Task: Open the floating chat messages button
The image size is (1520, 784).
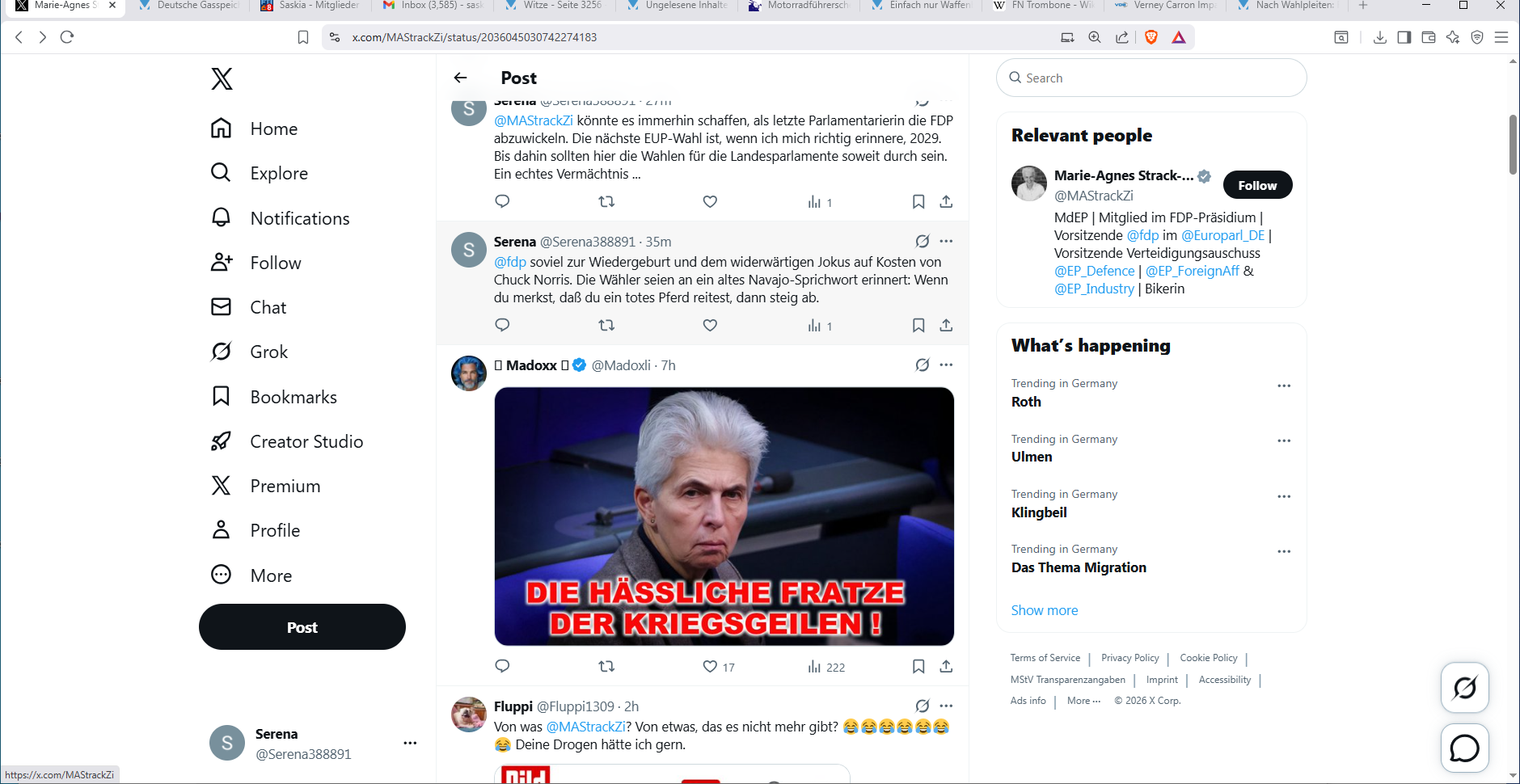Action: pyautogui.click(x=1464, y=748)
